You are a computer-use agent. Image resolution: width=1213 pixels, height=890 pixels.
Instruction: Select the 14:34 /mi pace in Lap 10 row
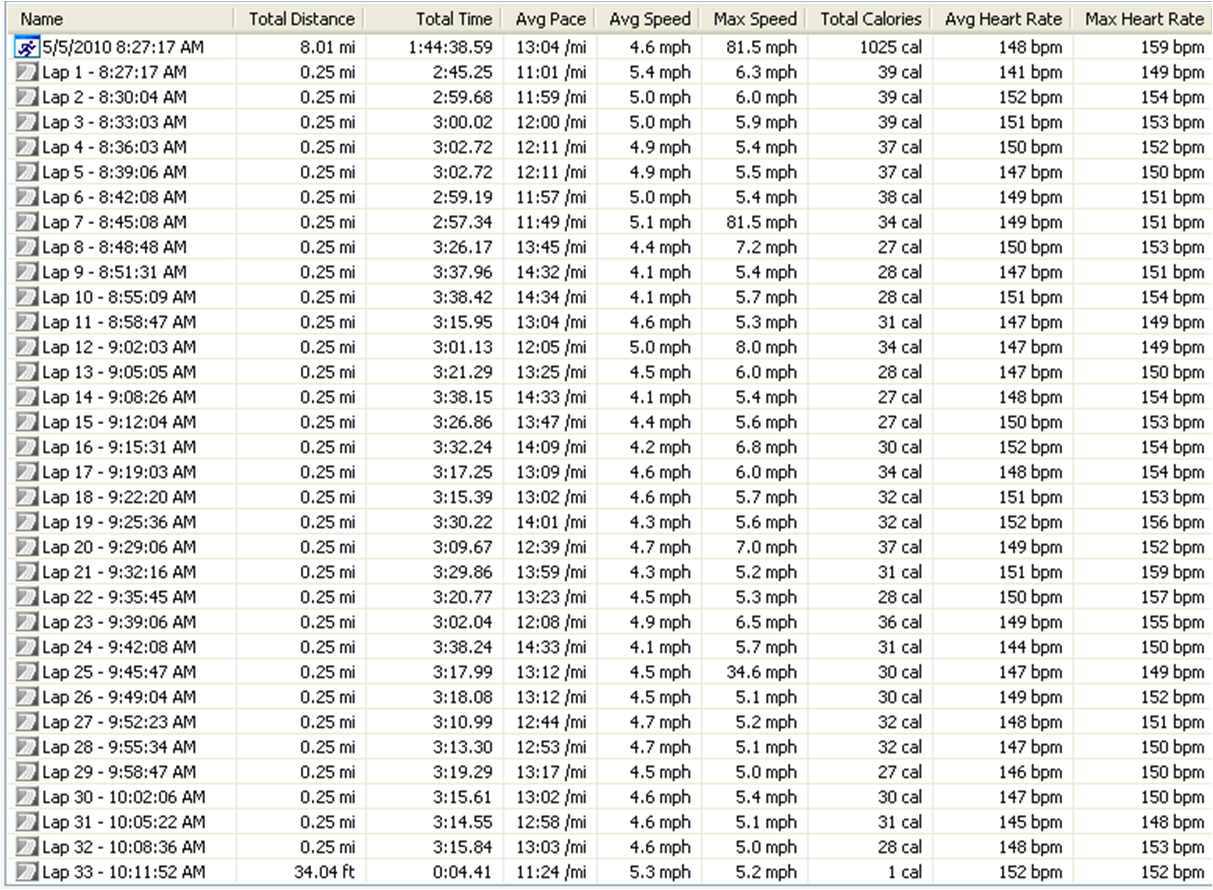click(x=553, y=297)
